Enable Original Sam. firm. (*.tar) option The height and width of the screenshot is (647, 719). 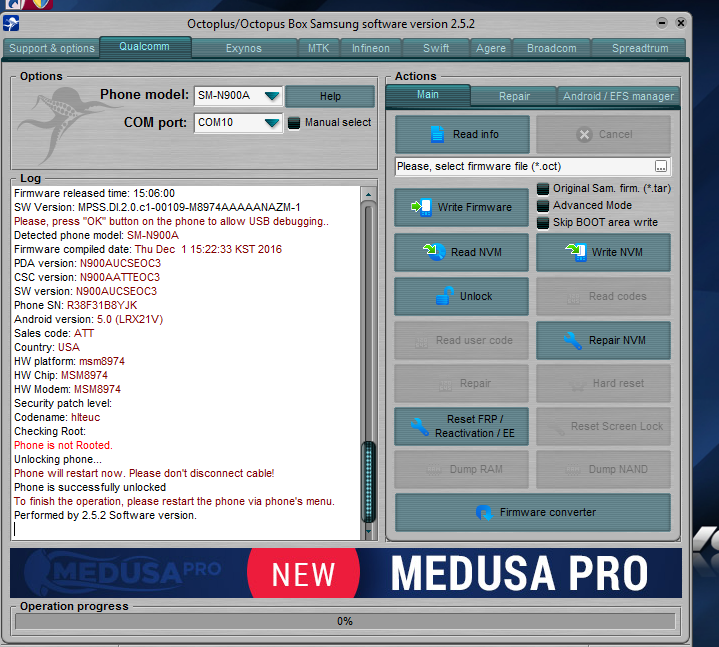pos(543,188)
